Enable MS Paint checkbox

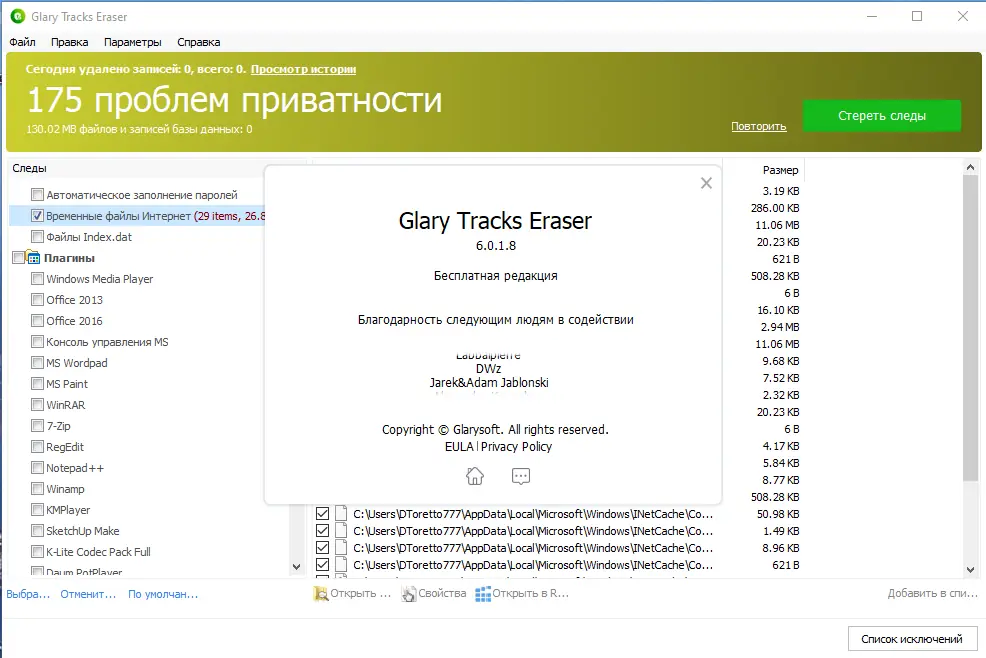click(x=37, y=384)
